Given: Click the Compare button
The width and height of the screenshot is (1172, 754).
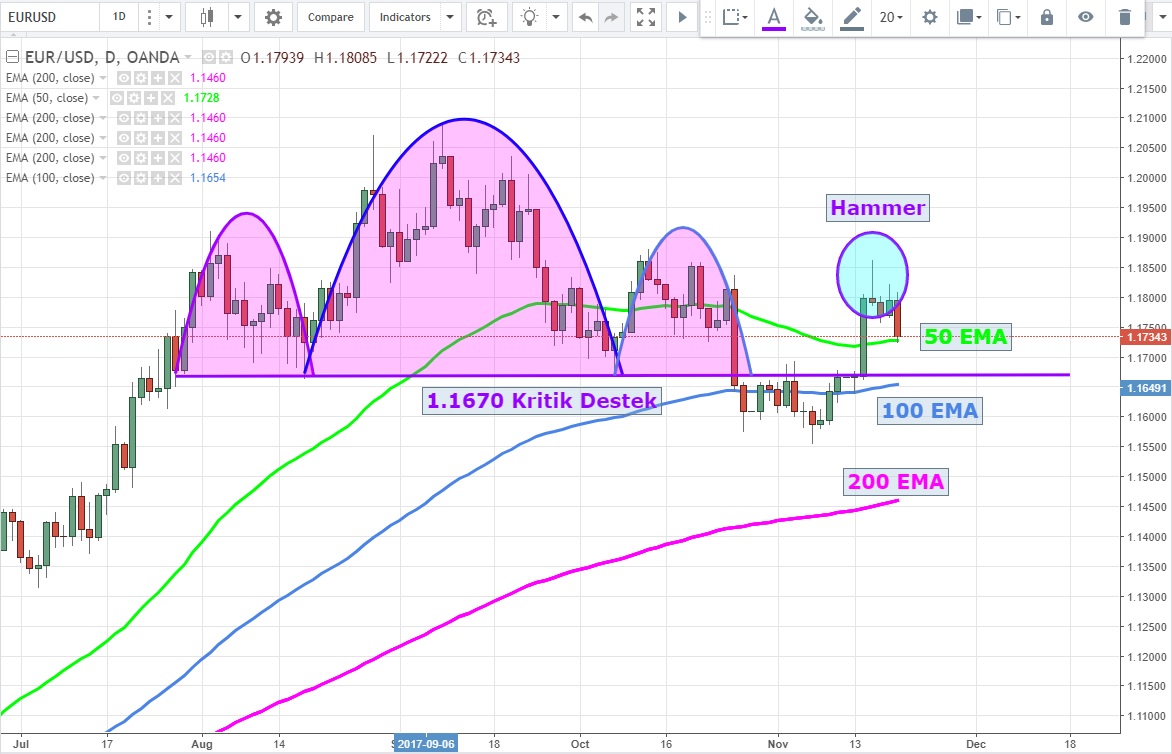Looking at the screenshot, I should click(330, 17).
